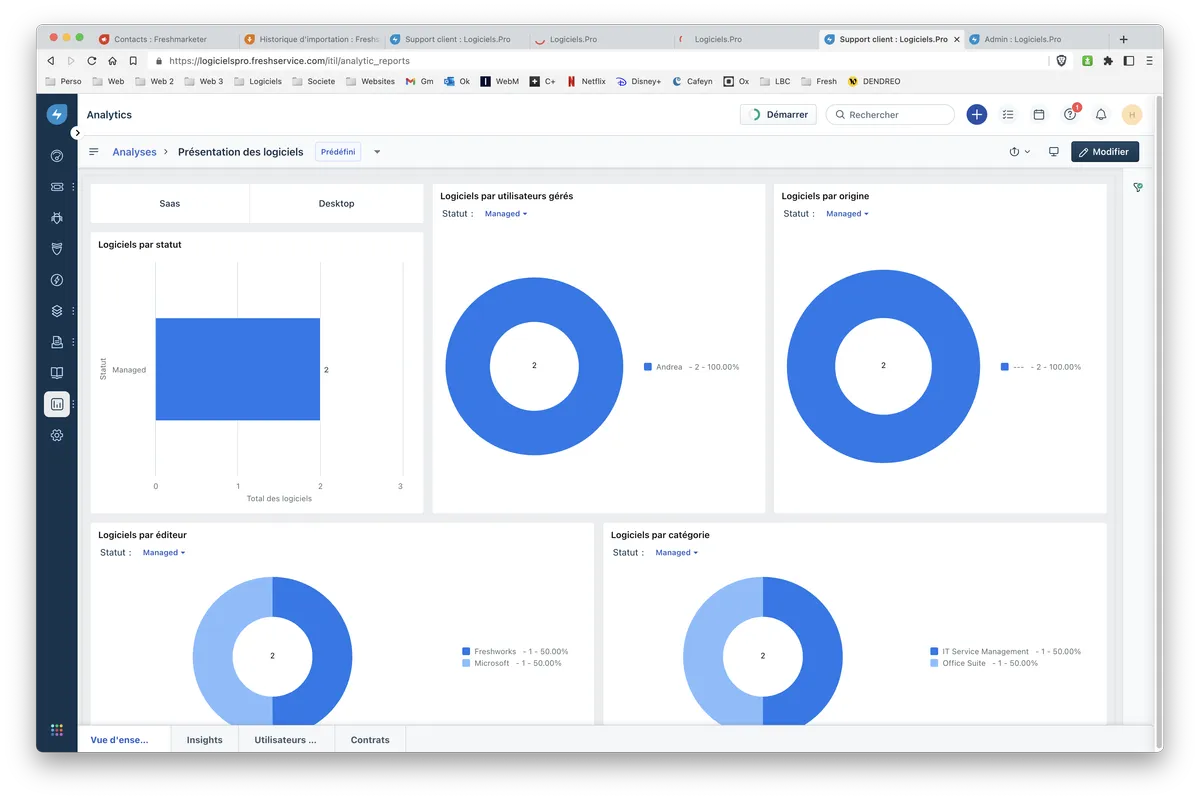Screen dimensions: 1200x800
Task: Open the Dashboard gauge icon in sidebar
Action: [57, 156]
